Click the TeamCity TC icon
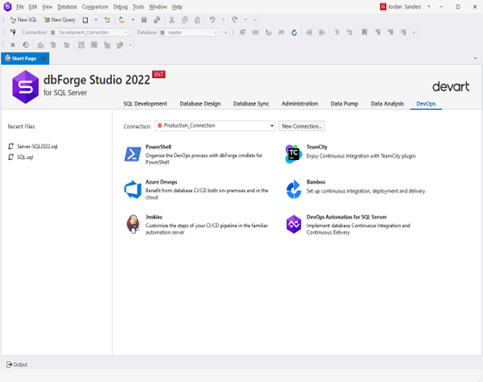 (x=293, y=154)
